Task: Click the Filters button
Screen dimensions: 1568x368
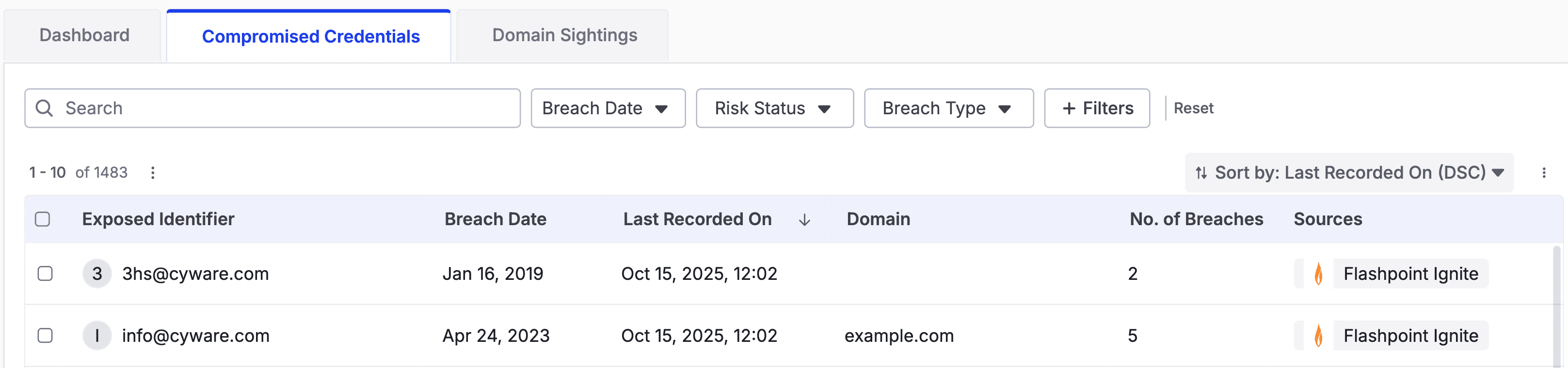Action: tap(1097, 108)
